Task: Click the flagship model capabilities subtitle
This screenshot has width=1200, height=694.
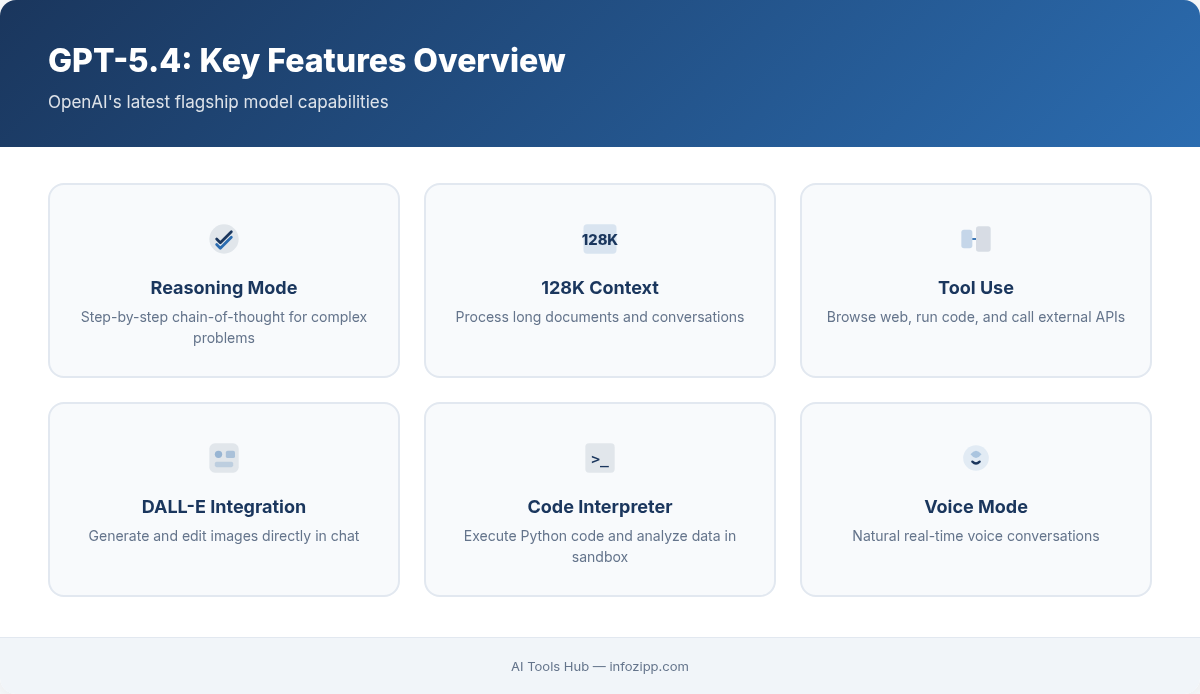Action: point(218,101)
